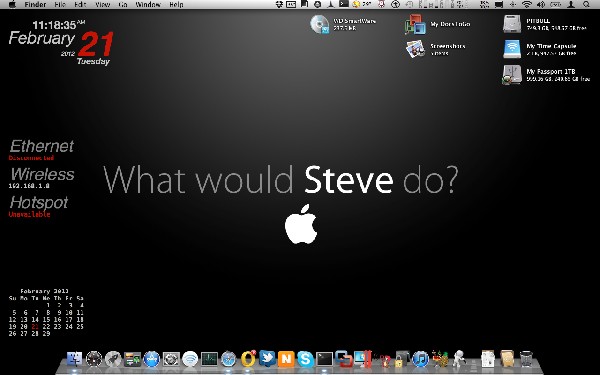This screenshot has height=375, width=600.
Task: Open the Go menu
Action: click(123, 5)
